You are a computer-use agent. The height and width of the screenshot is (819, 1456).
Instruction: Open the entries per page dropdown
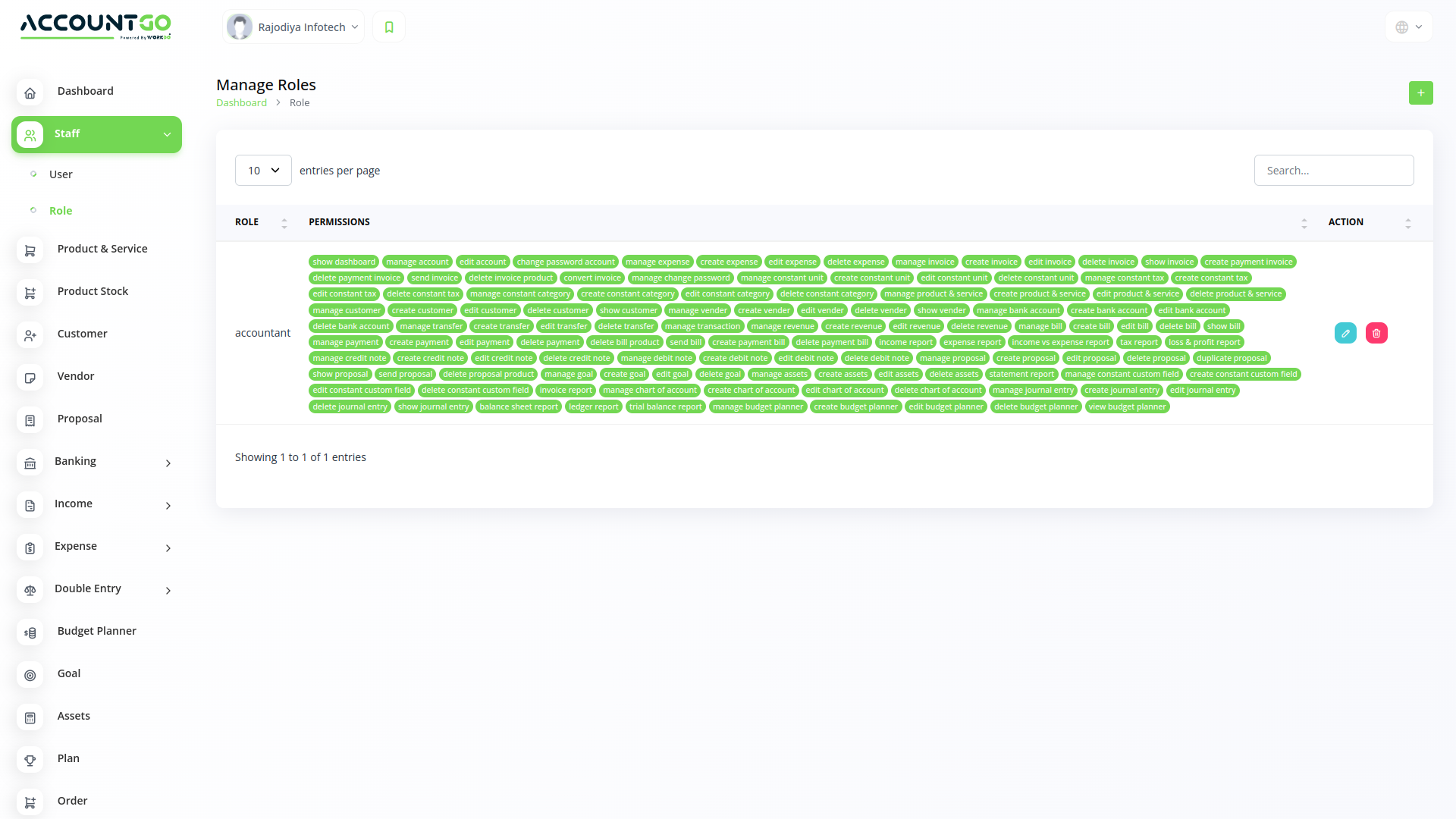[x=262, y=170]
